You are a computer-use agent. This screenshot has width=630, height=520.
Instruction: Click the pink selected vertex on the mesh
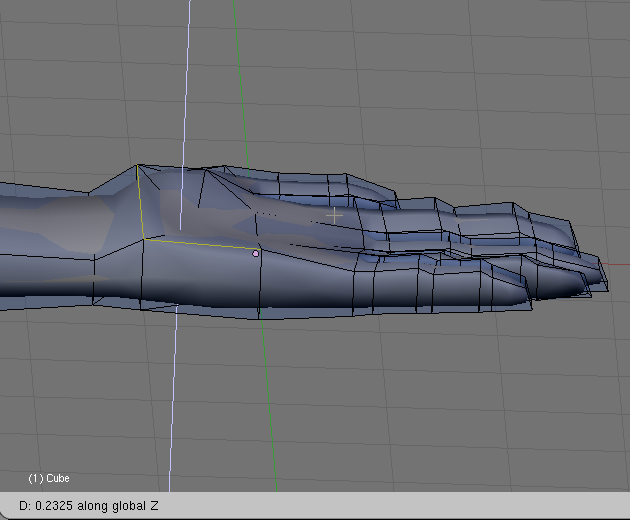pos(256,254)
